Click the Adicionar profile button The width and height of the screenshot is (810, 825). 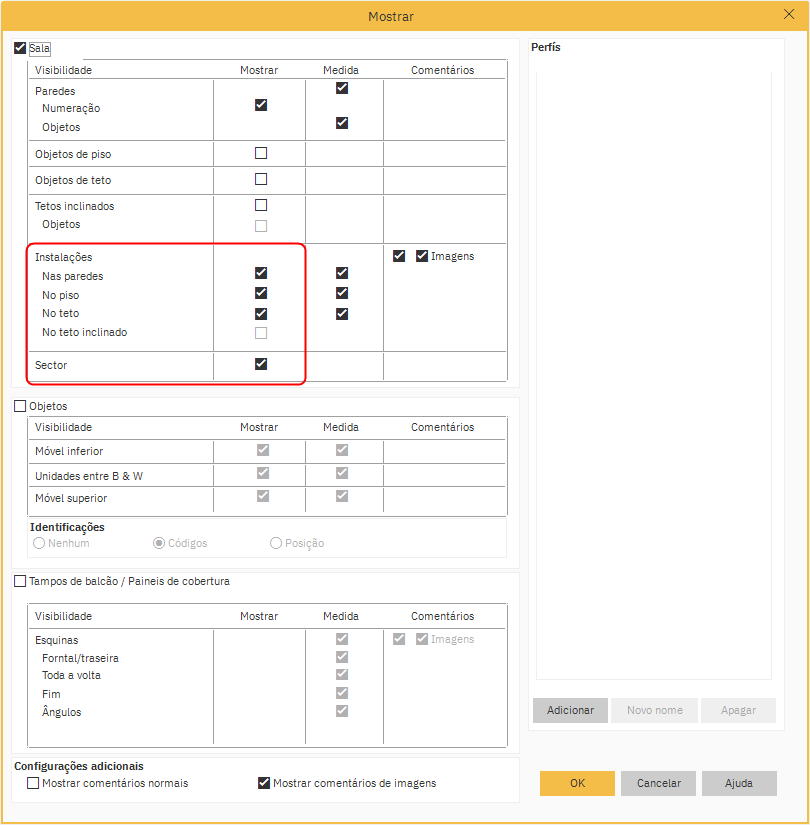[x=570, y=710]
